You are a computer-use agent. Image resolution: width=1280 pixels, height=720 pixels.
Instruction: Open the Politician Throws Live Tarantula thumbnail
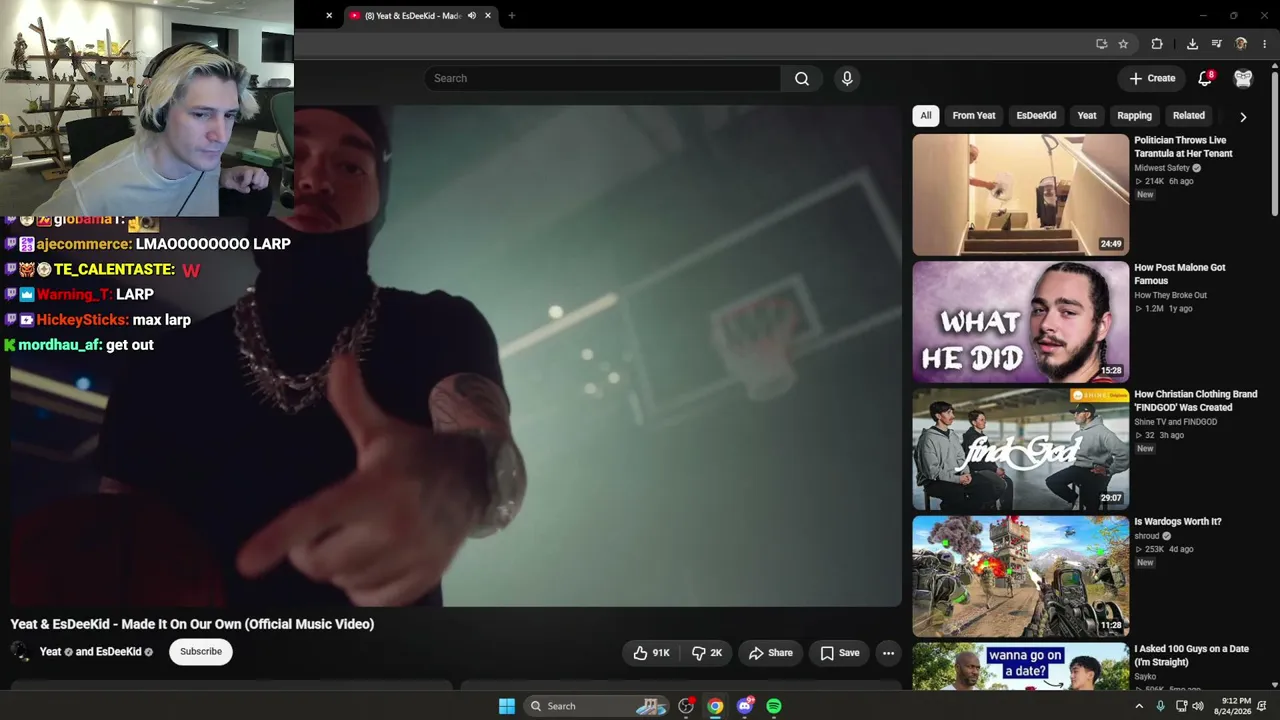pyautogui.click(x=1020, y=195)
